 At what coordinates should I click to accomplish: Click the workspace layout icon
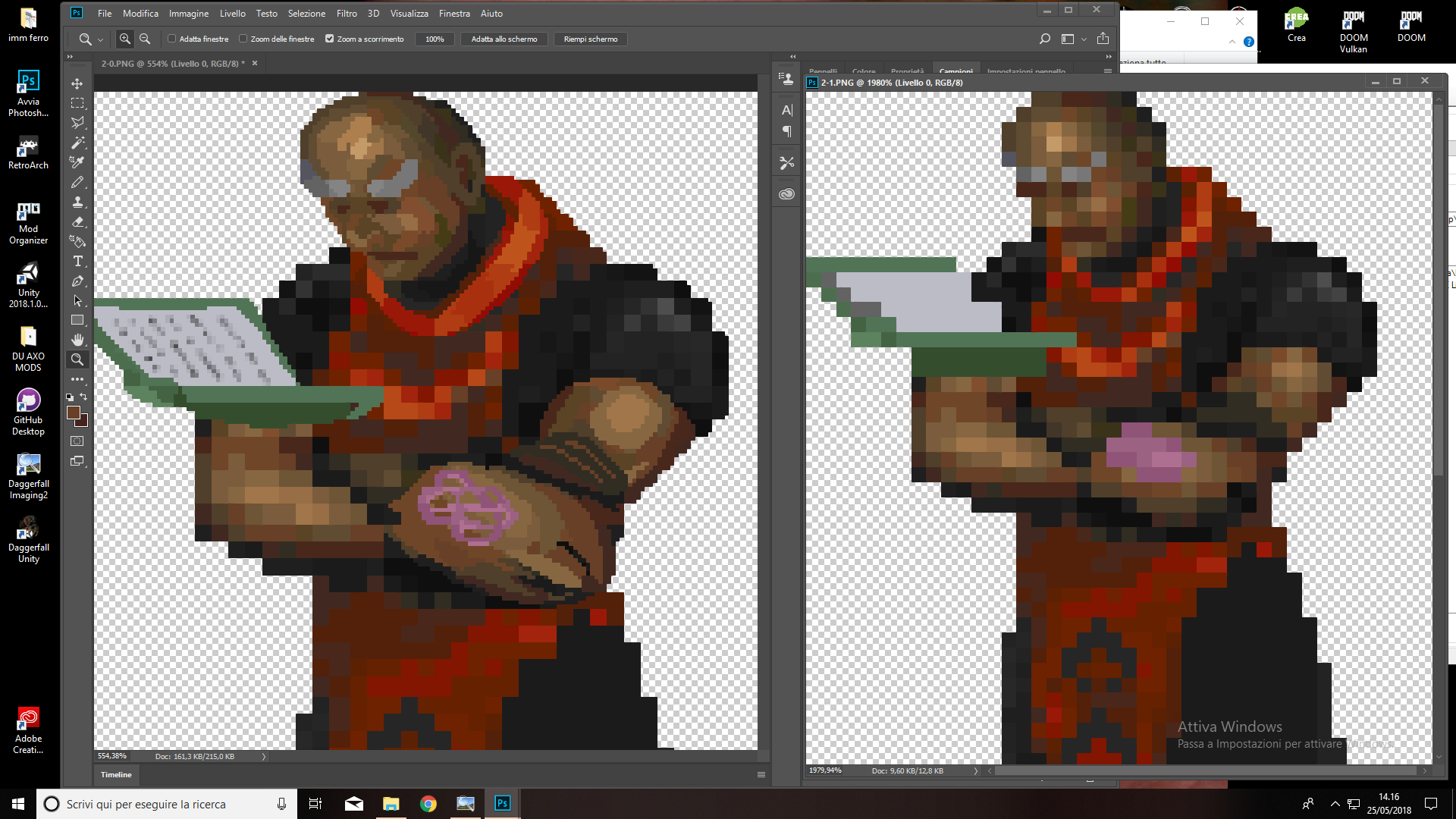point(1068,39)
